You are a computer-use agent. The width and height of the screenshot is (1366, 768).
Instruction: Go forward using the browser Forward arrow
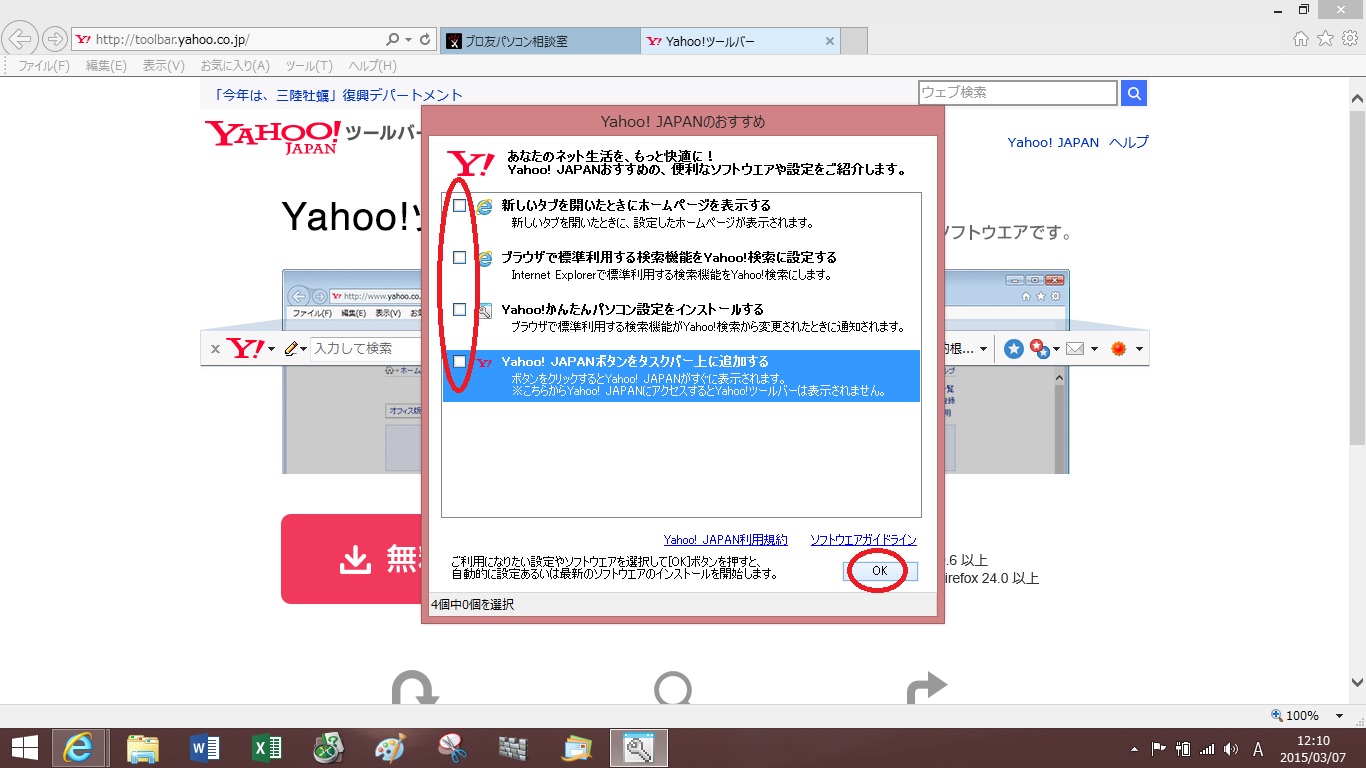[54, 40]
